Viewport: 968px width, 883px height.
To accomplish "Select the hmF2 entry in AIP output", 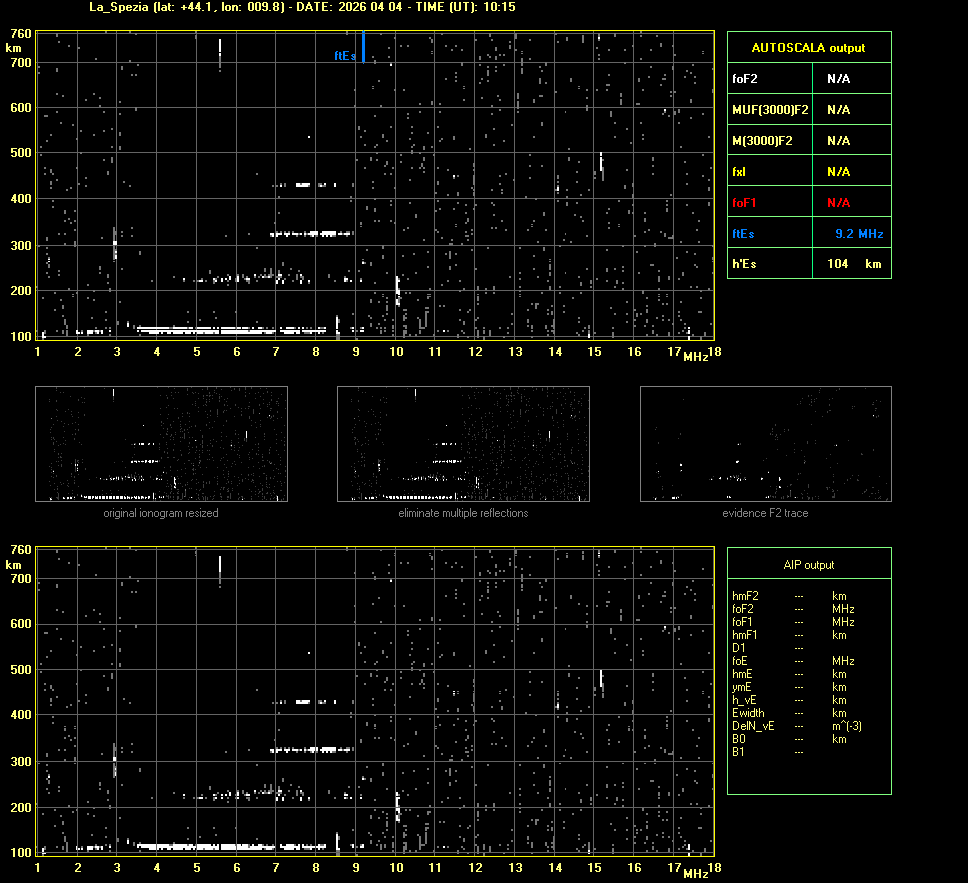I will click(746, 596).
